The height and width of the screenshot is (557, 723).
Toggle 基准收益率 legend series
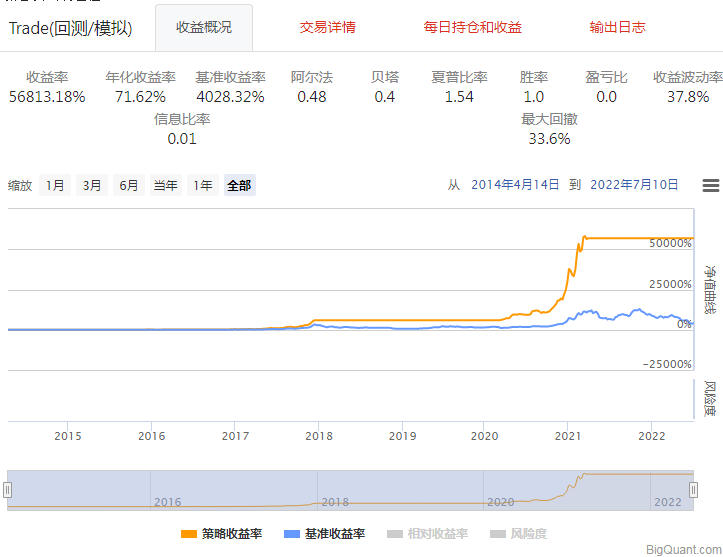coord(325,534)
